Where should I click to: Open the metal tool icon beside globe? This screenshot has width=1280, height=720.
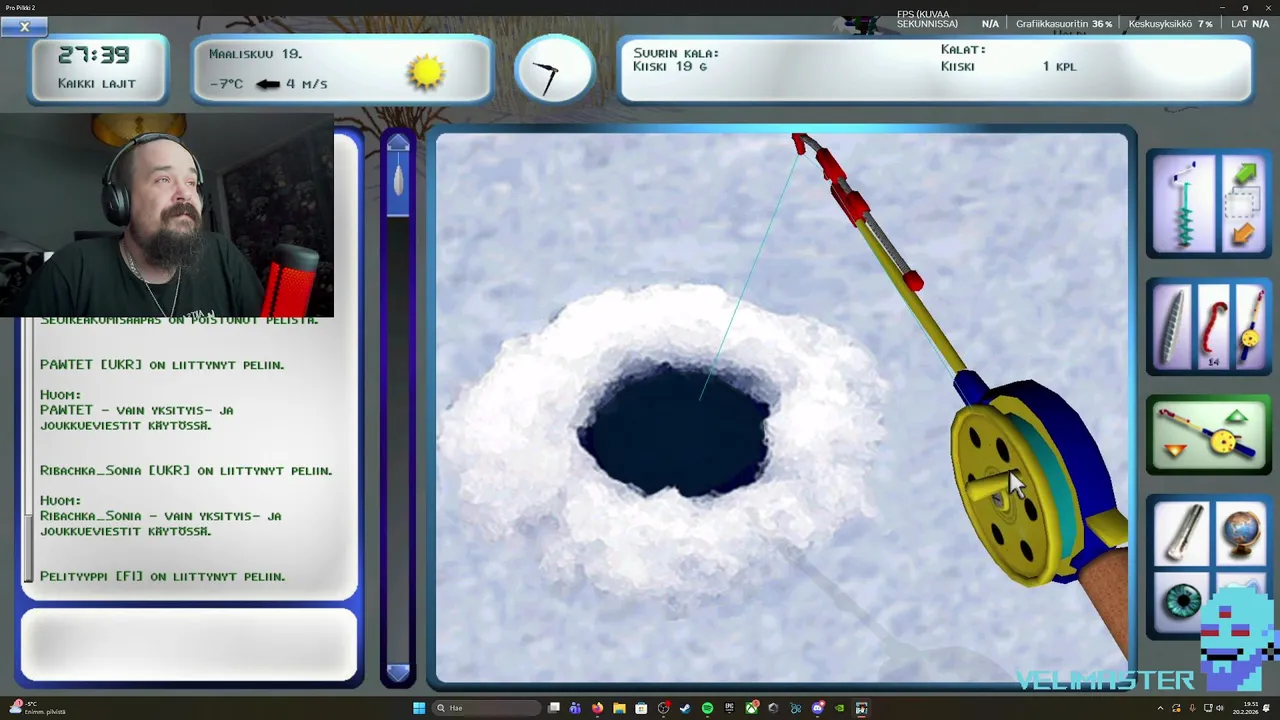point(1183,532)
